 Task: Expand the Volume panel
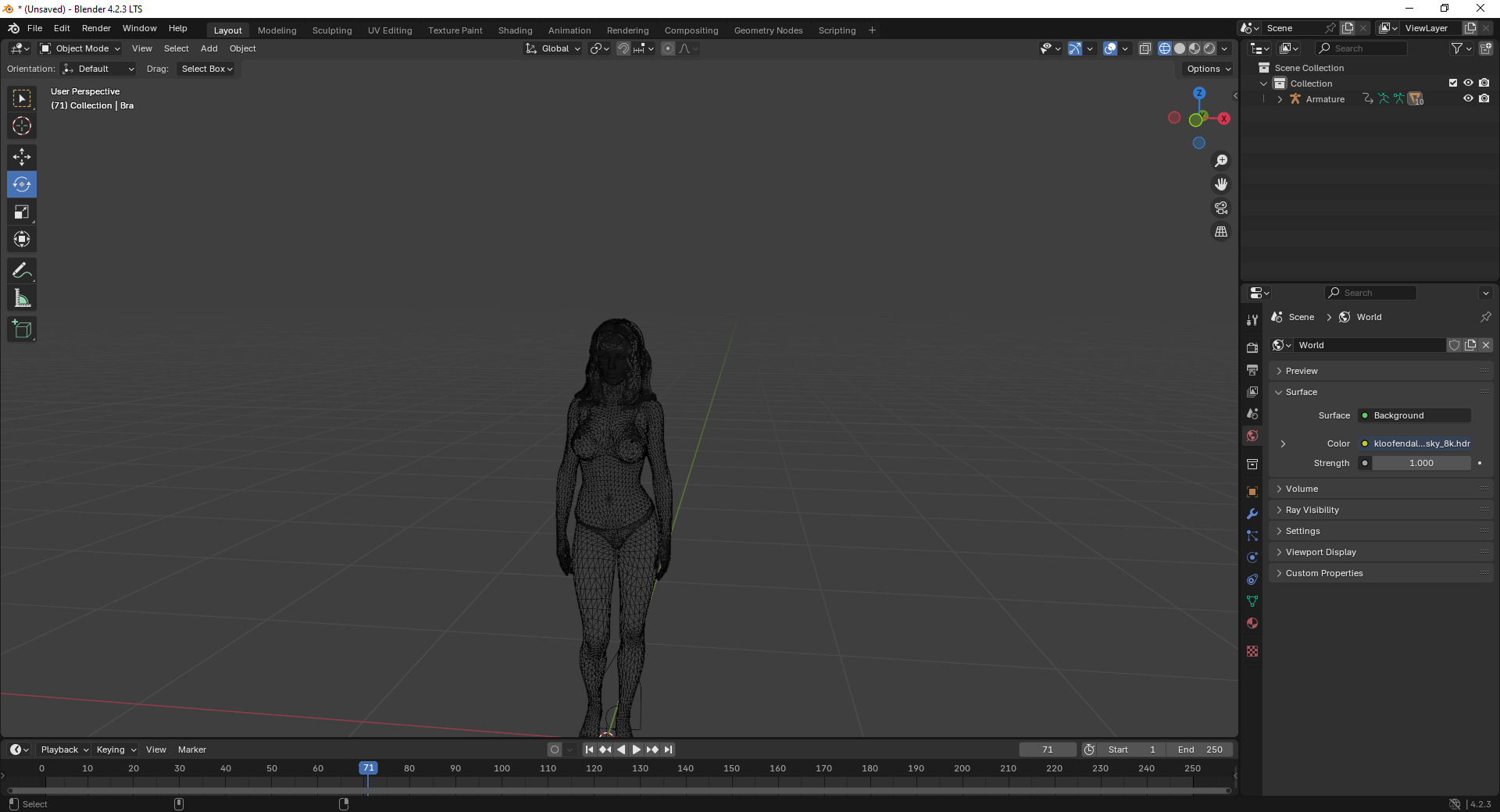[1380, 489]
